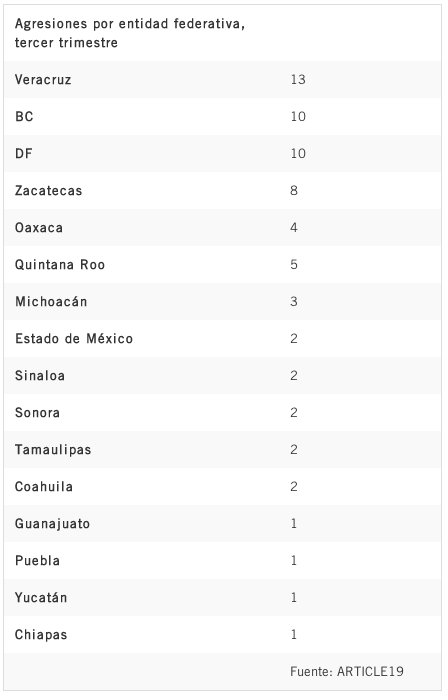Image resolution: width=448 pixels, height=700 pixels.
Task: Click the Puebla row label
Action: (x=37, y=561)
